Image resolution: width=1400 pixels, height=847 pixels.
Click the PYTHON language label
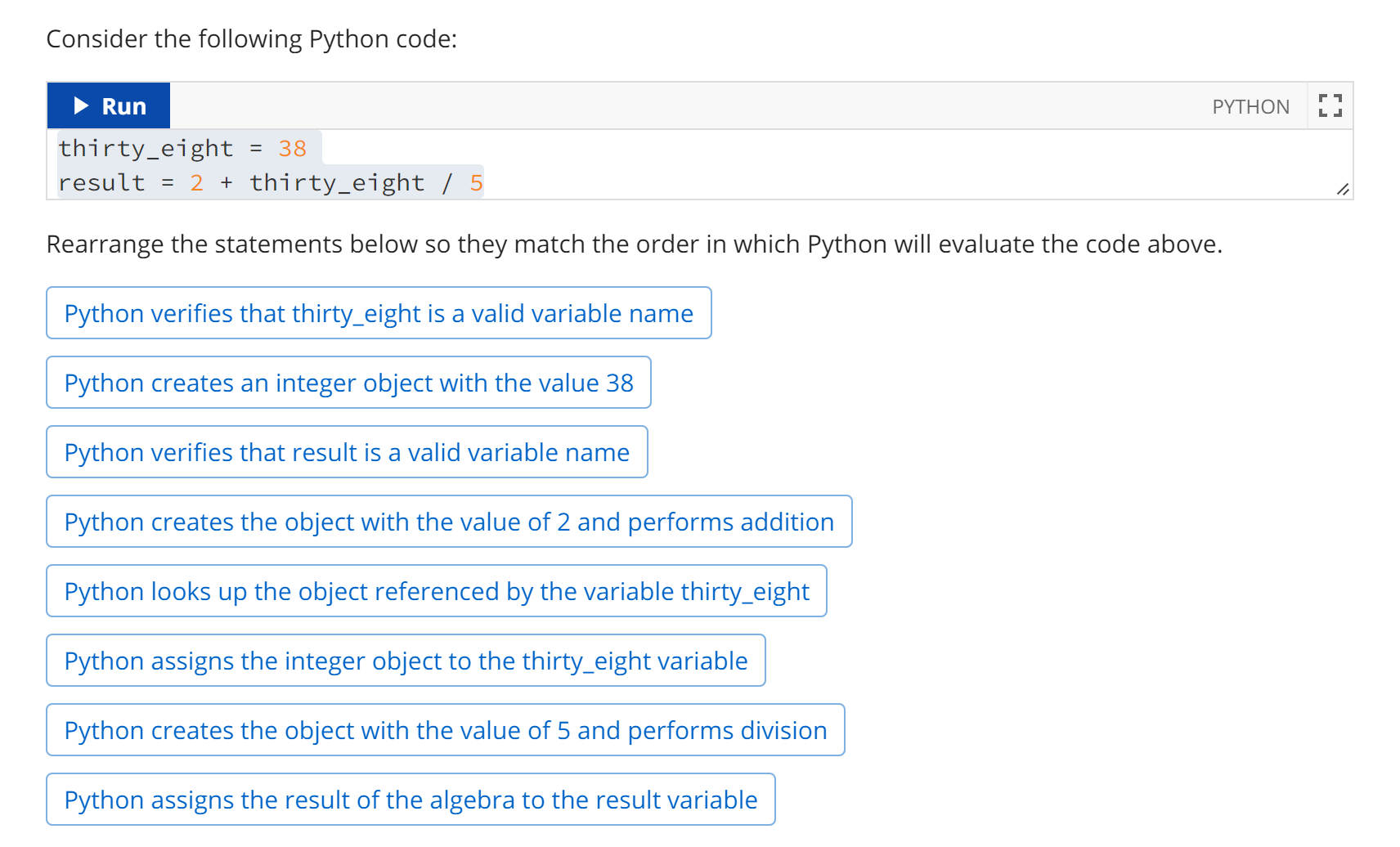[x=1250, y=106]
